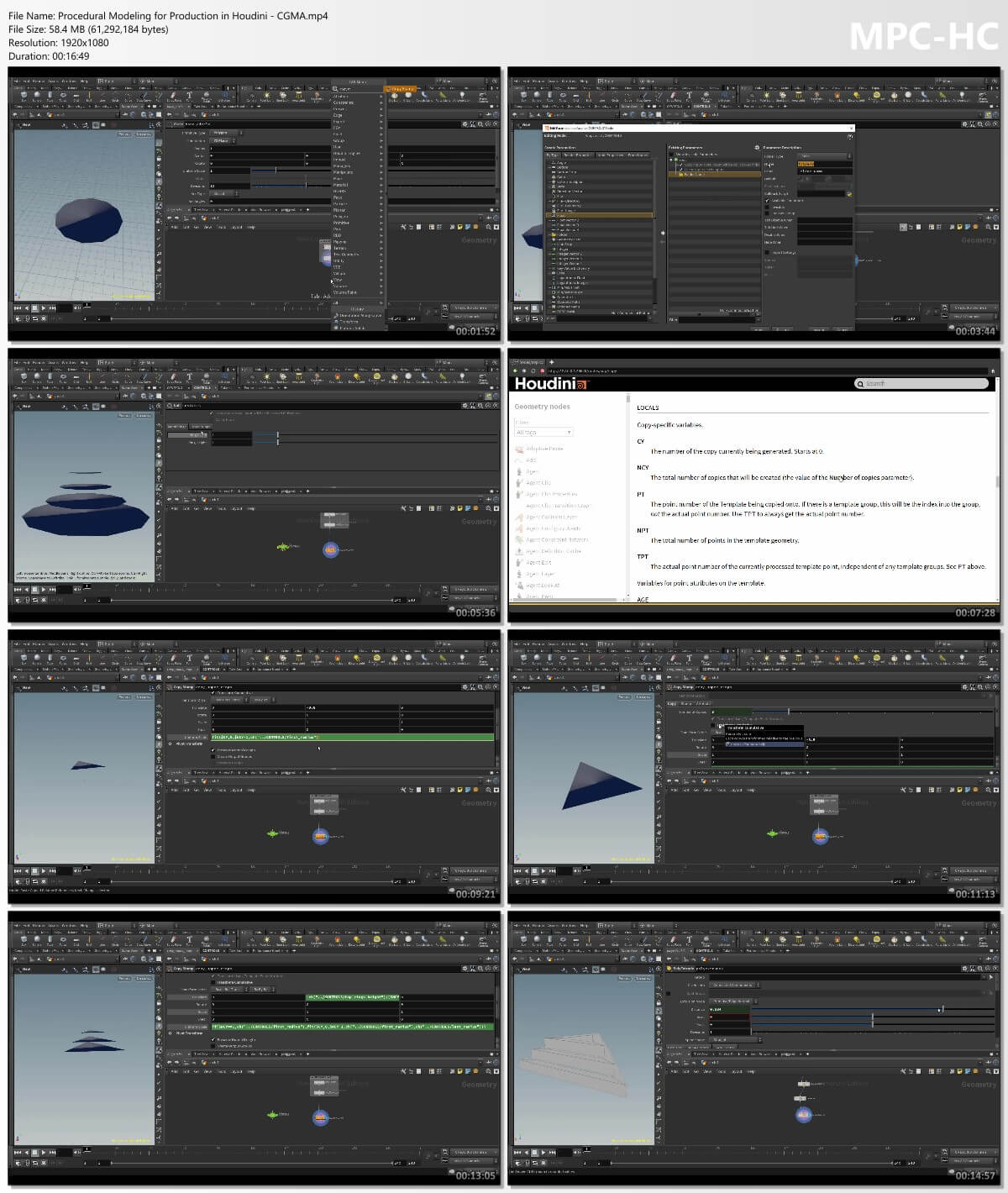Open the 'Agent Edit' node link in docs sidebar
The height and width of the screenshot is (1193, 1008).
pyautogui.click(x=538, y=563)
